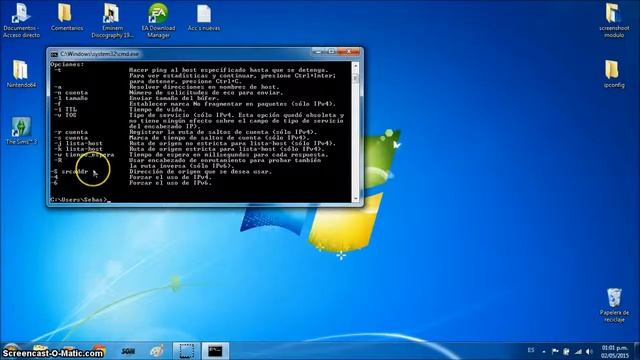Open the Nintendo64 folder icon
Viewport: 640px width, 360px height.
tap(21, 73)
